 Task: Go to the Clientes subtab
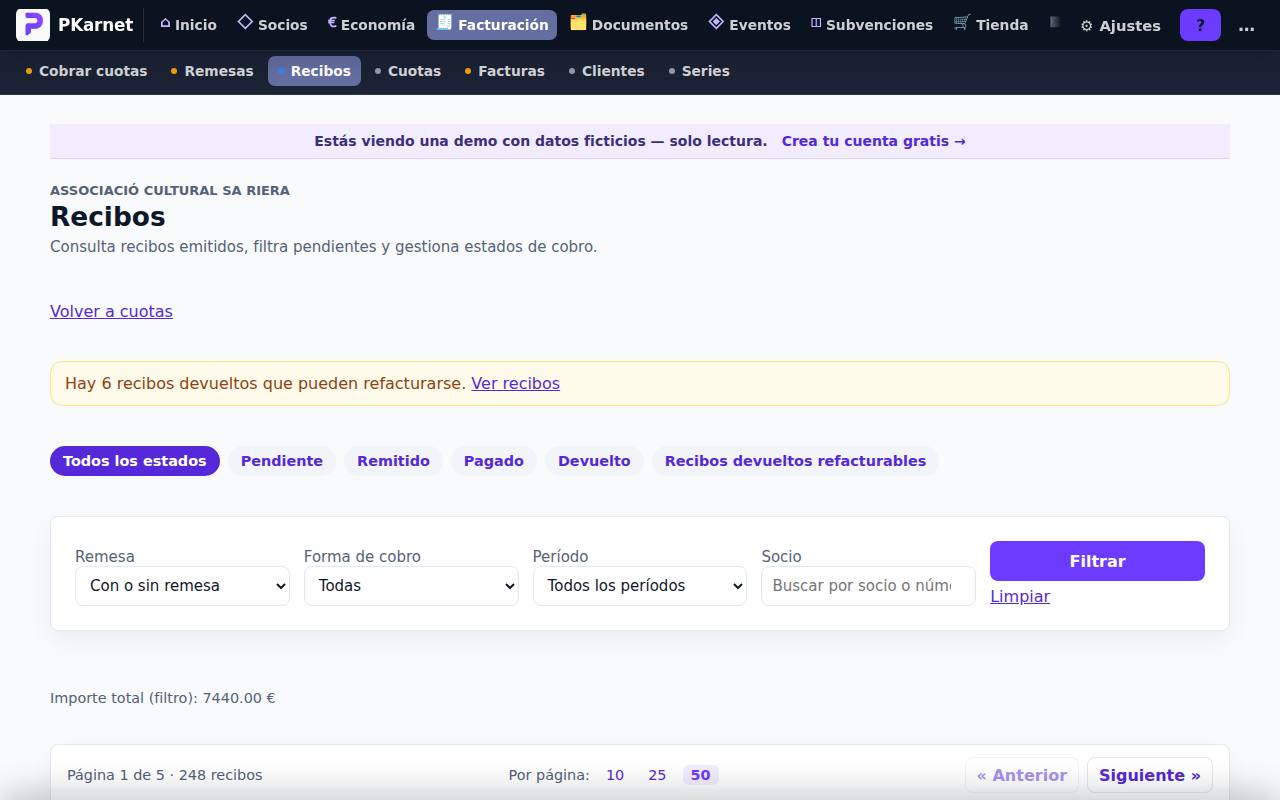tap(607, 71)
